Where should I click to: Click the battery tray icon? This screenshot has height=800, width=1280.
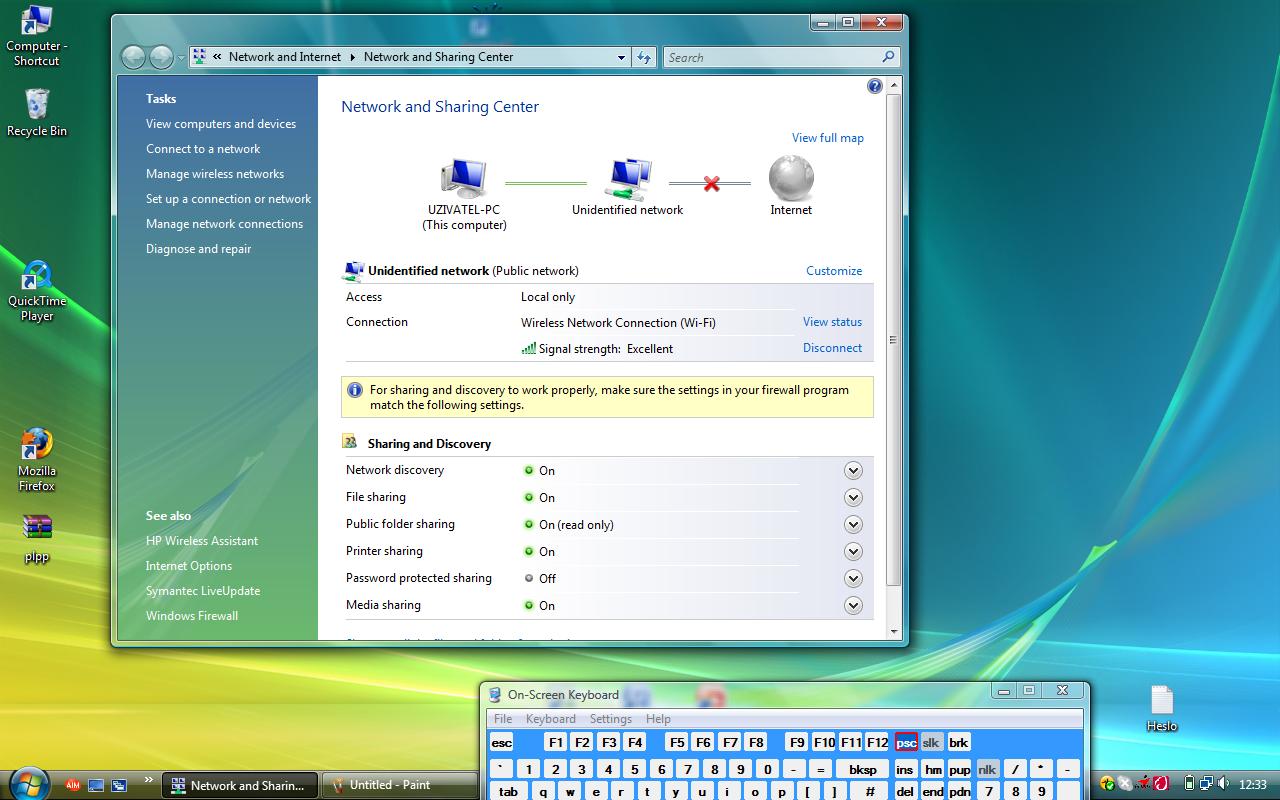point(1189,784)
